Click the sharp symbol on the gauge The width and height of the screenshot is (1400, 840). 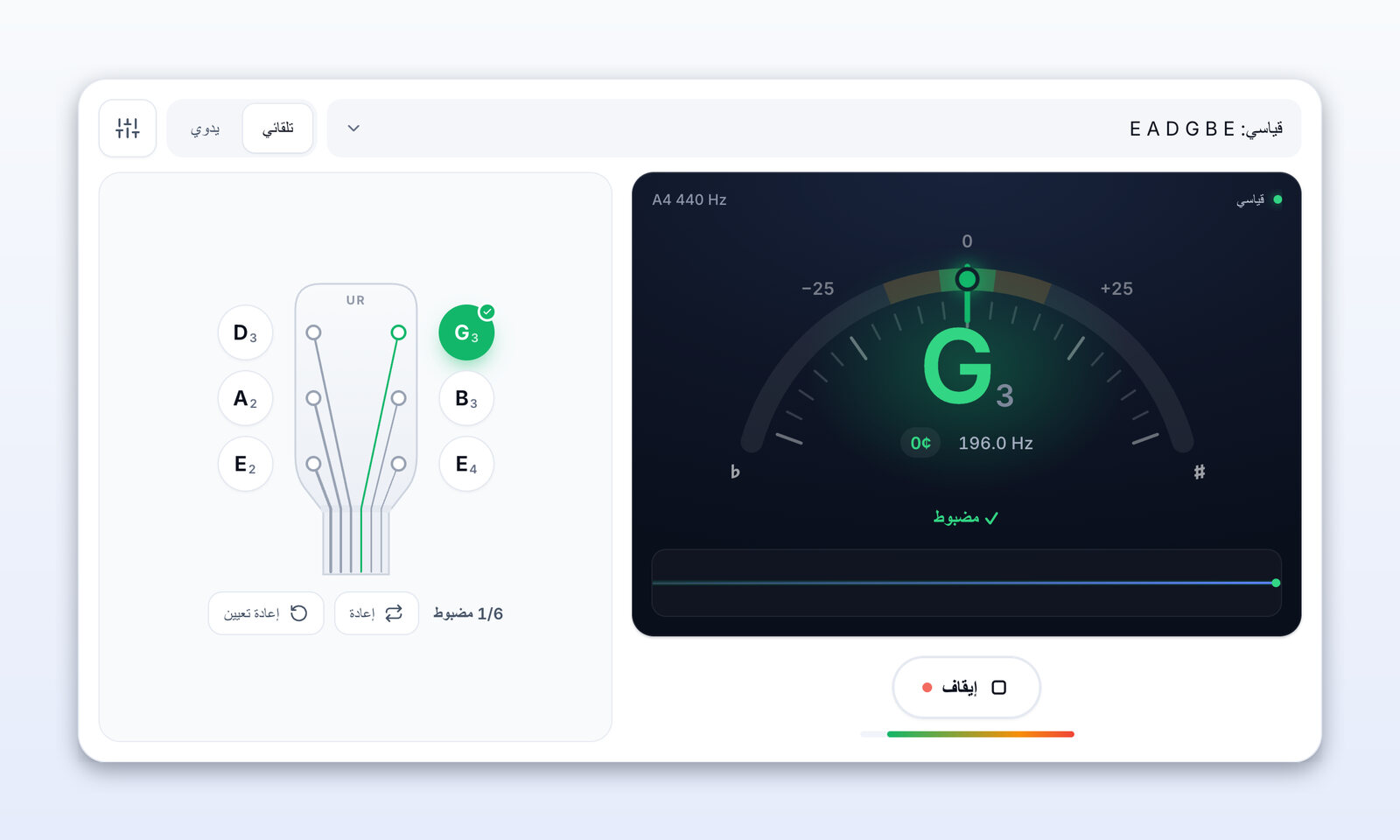coord(1200,472)
